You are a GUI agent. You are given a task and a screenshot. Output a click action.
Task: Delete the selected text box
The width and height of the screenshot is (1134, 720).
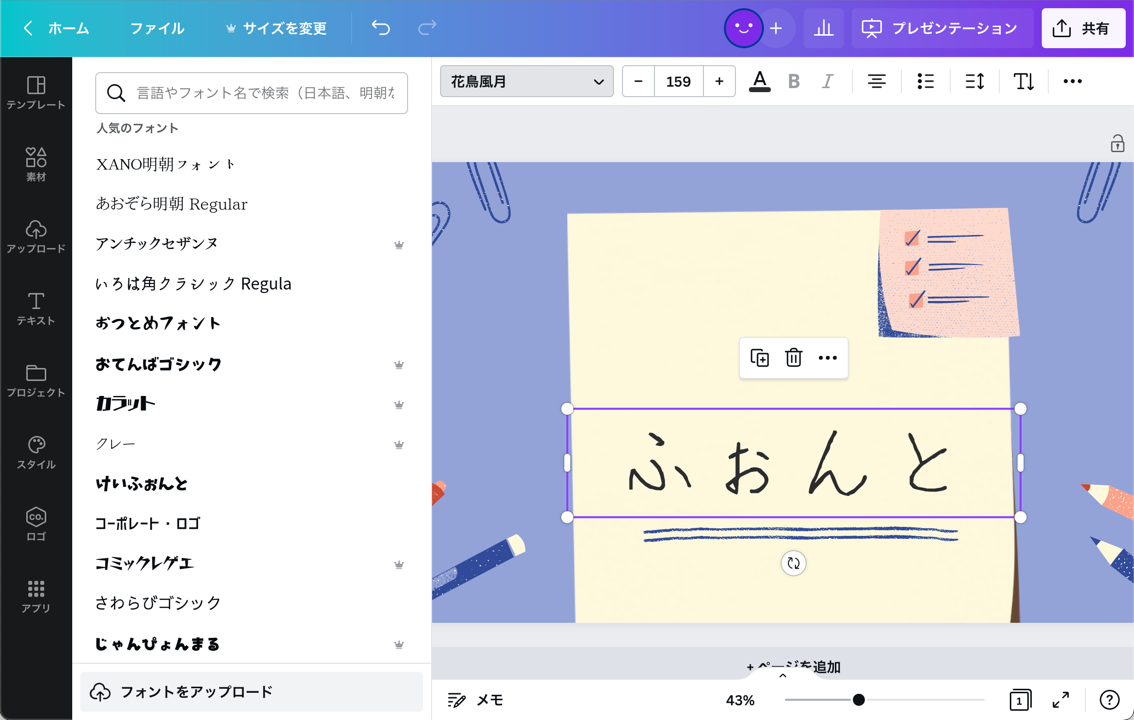point(793,358)
